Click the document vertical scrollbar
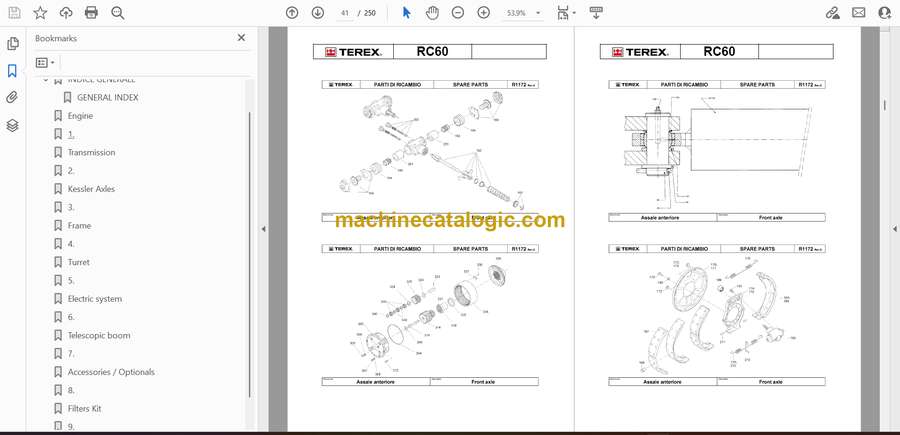This screenshot has width=900, height=435. tap(884, 105)
